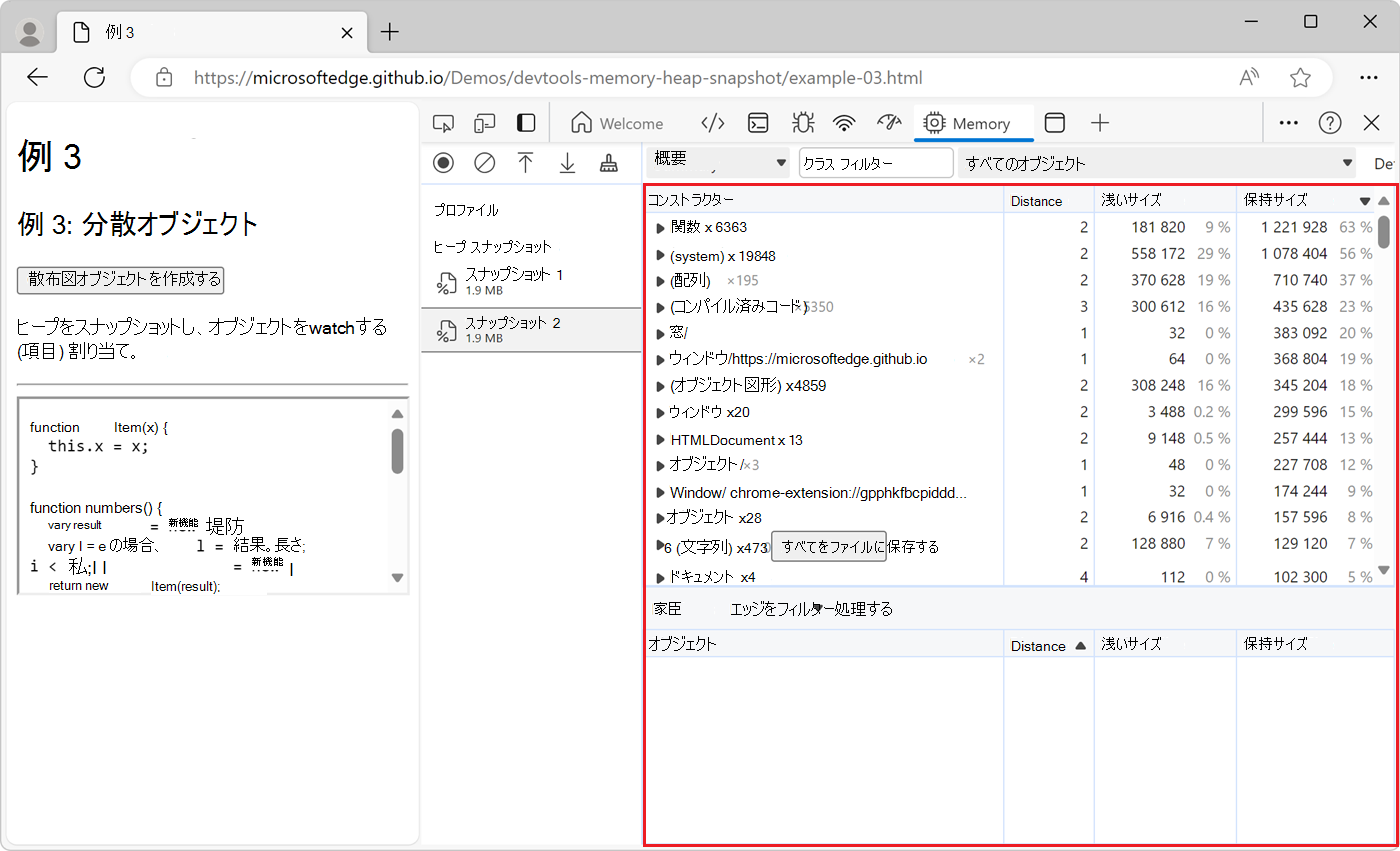Viewport: 1400px width, 851px height.
Task: Sort by Distance column in retainers table
Action: pyautogui.click(x=1049, y=645)
